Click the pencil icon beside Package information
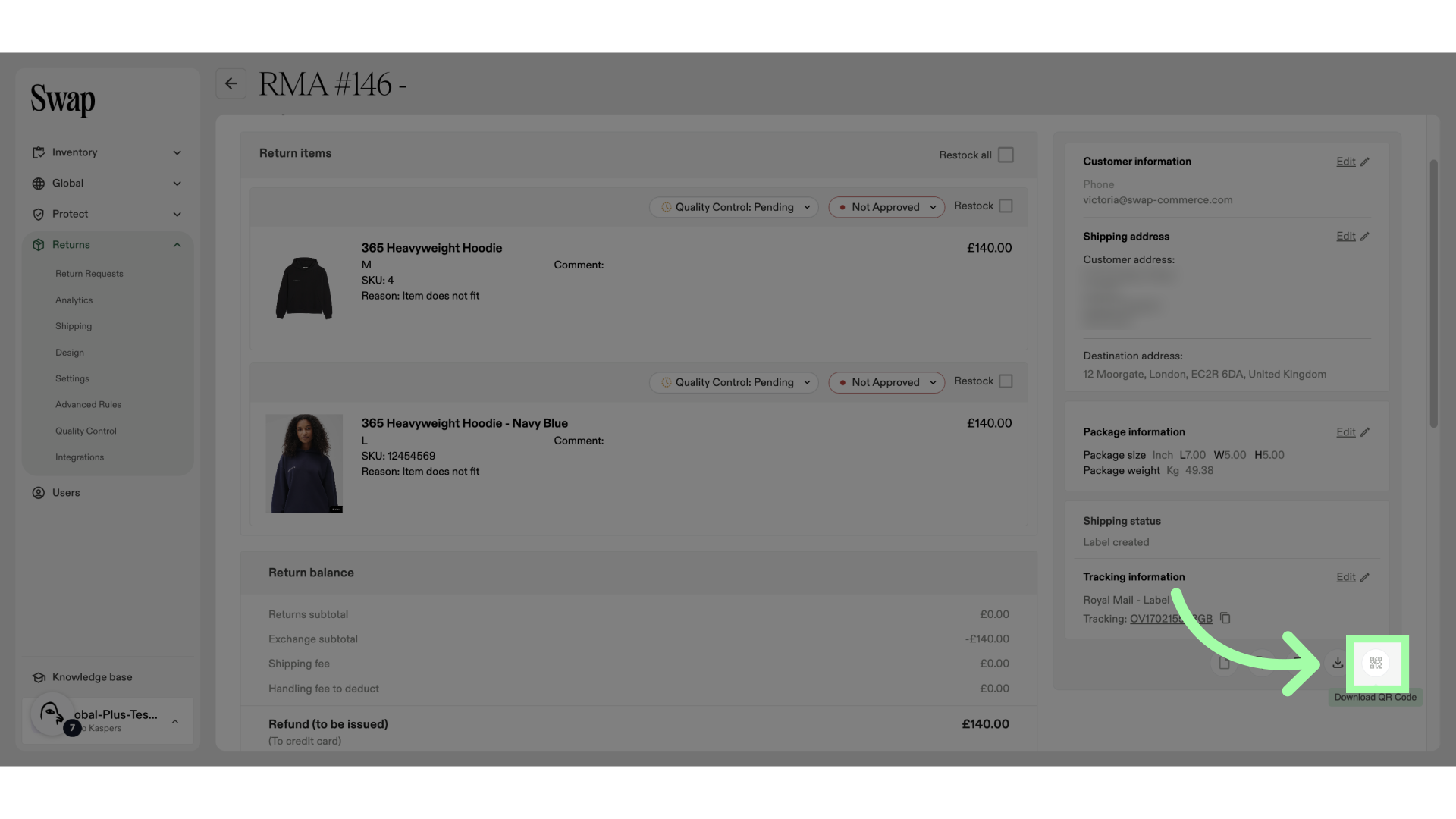Image resolution: width=1456 pixels, height=819 pixels. coord(1365,432)
